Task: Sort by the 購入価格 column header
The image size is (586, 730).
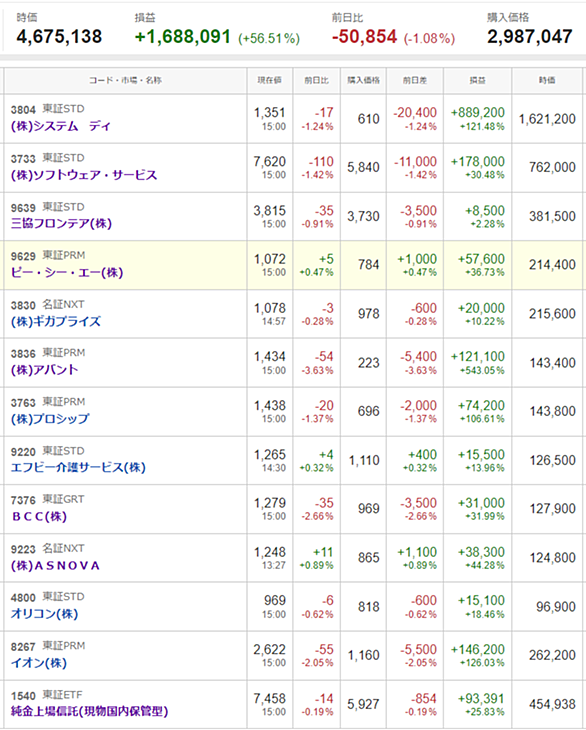Action: [x=364, y=81]
